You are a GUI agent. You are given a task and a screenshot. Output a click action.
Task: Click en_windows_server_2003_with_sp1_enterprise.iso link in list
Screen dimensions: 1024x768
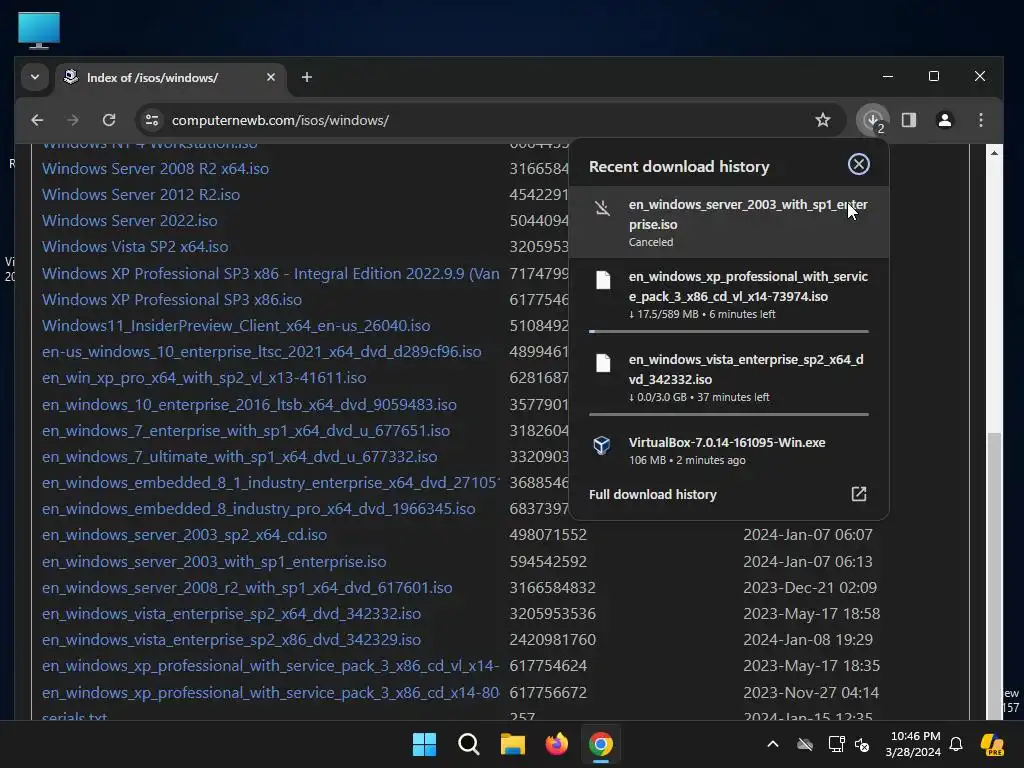214,562
